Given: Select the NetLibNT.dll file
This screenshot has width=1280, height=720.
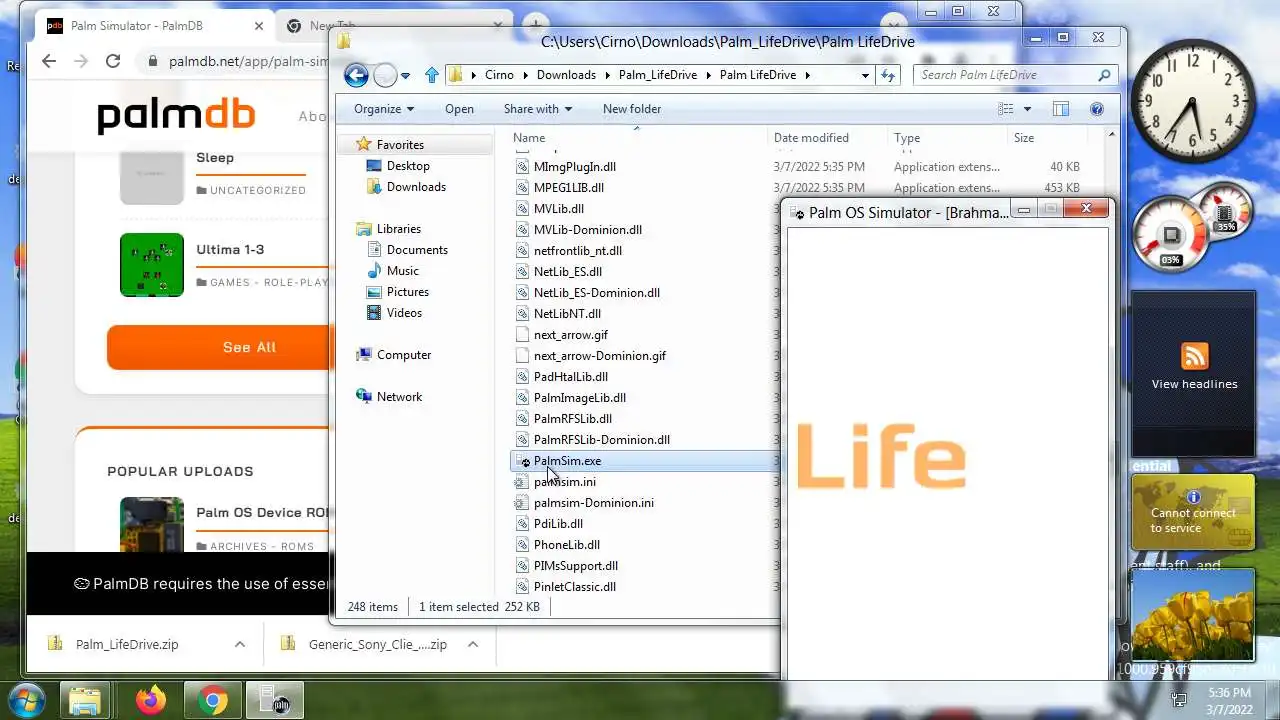Looking at the screenshot, I should (567, 314).
